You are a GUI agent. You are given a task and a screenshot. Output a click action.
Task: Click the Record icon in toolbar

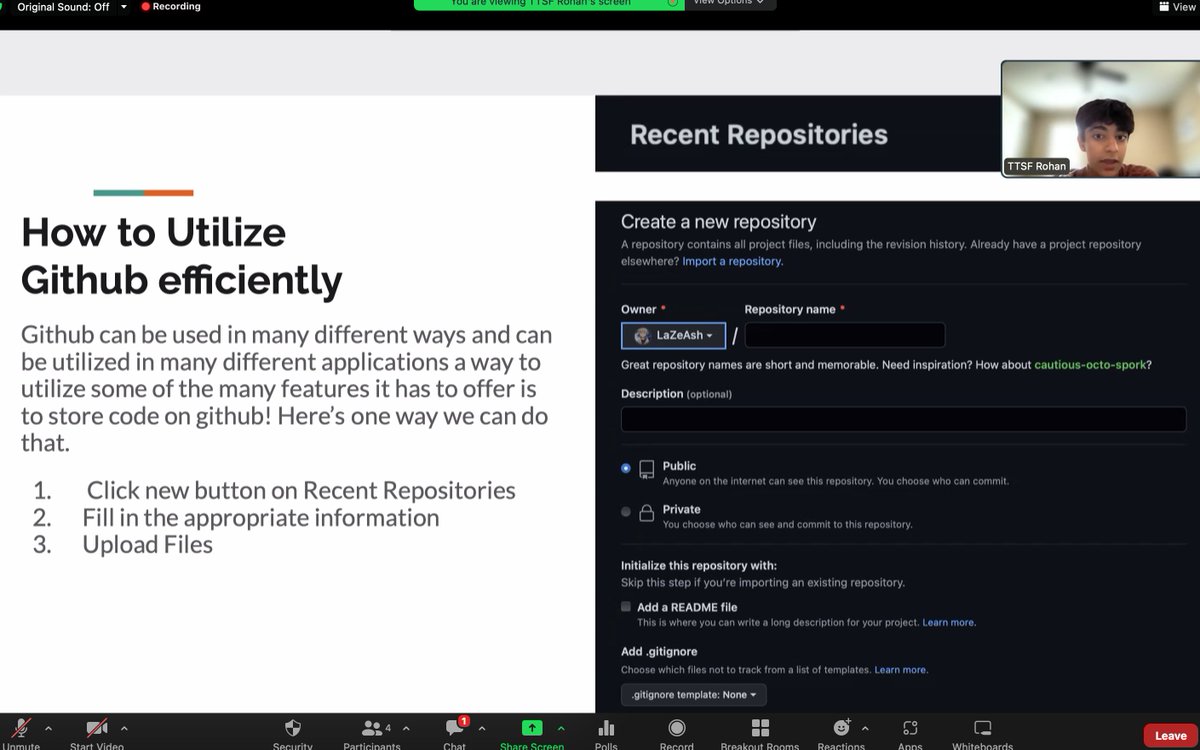(677, 728)
